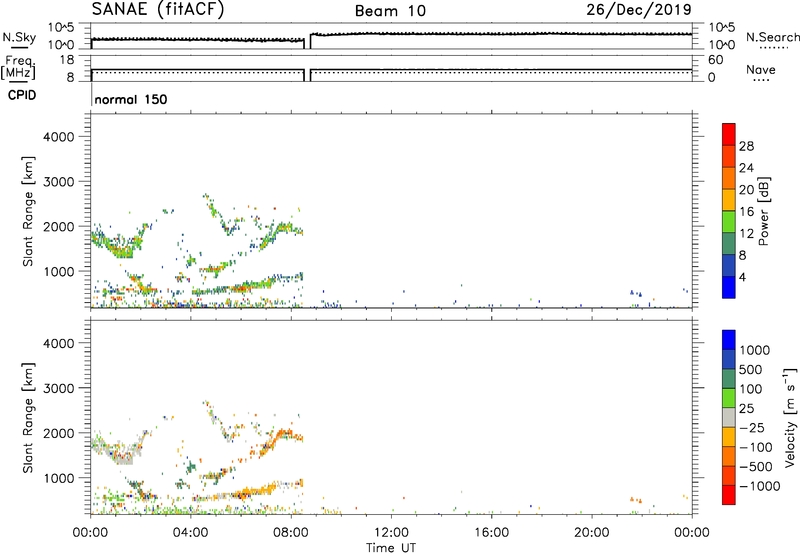Select the '60' Nave axis tick label
The width and height of the screenshot is (800, 554).
pyautogui.click(x=715, y=60)
